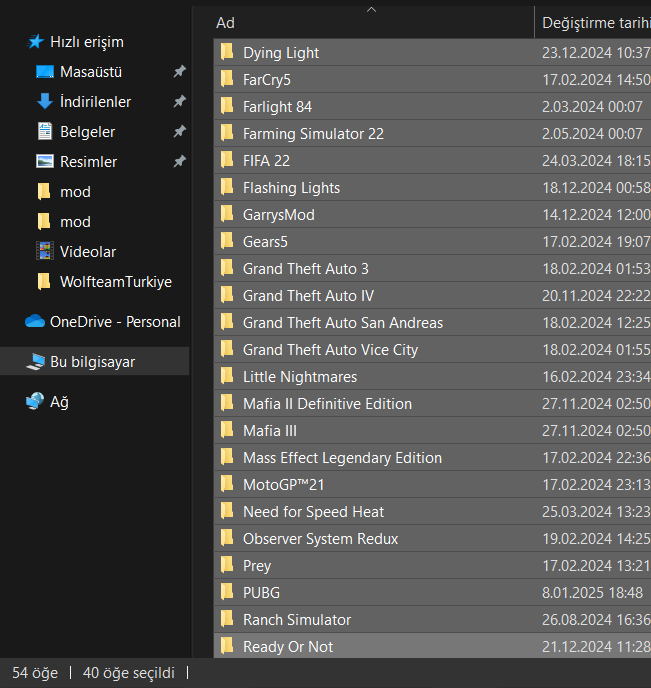Select the MotoGP™21 folder name

pos(283,484)
